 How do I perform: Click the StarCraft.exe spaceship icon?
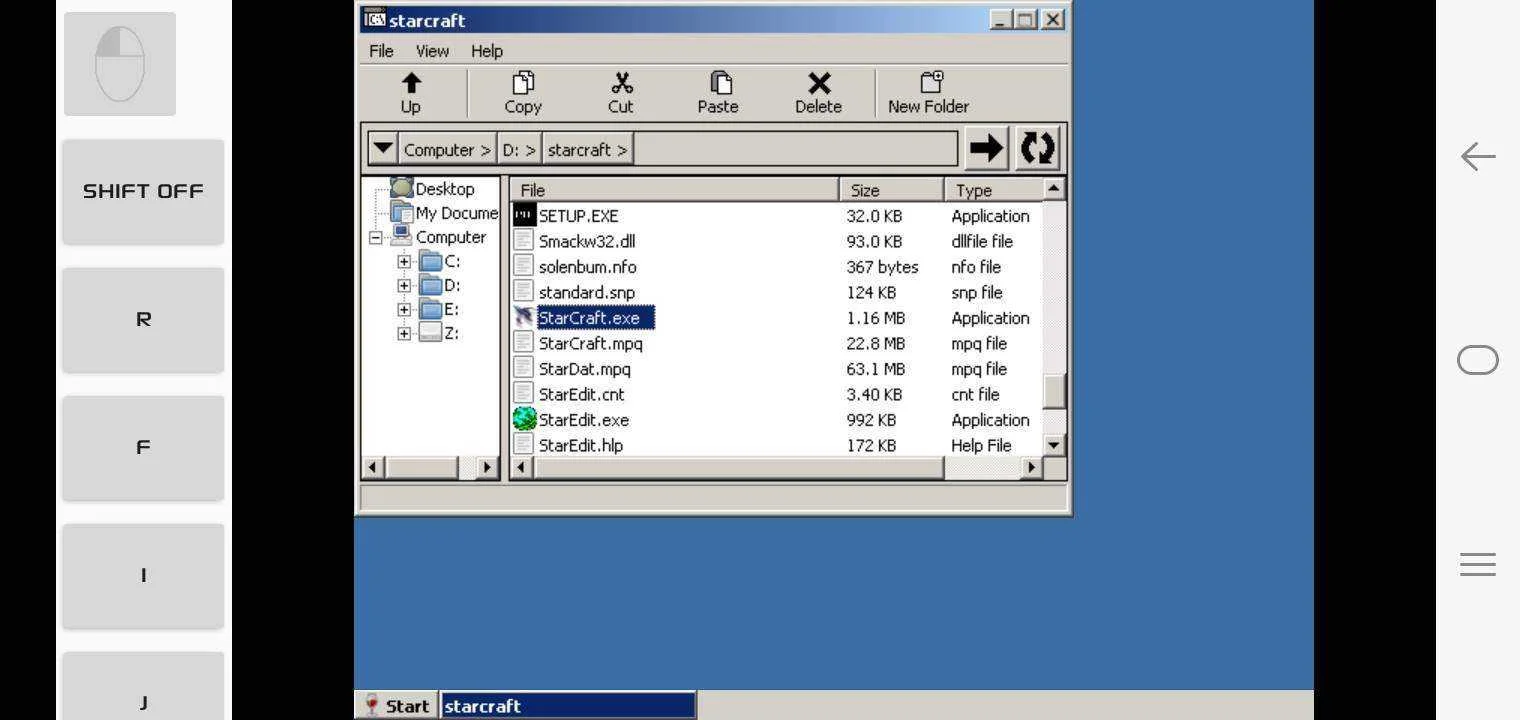tap(524, 317)
